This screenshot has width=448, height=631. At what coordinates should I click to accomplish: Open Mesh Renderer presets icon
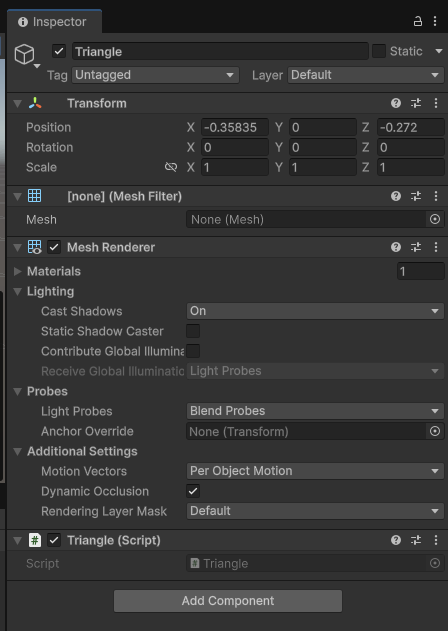coord(416,247)
